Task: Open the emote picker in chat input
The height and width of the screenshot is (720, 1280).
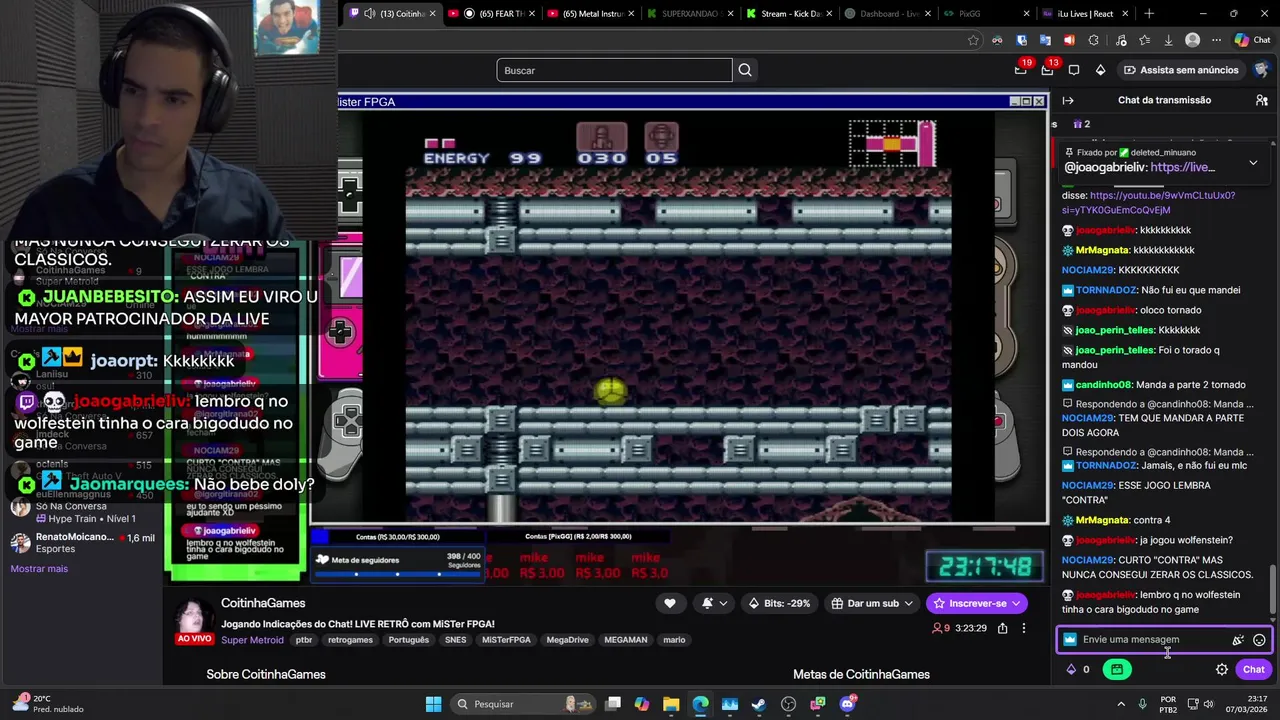Action: coord(1259,640)
